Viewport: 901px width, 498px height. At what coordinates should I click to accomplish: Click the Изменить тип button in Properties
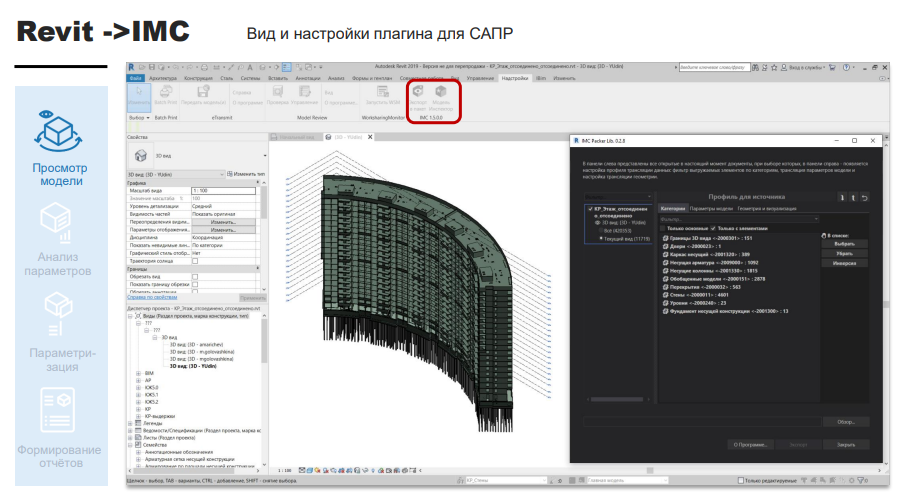coord(246,174)
